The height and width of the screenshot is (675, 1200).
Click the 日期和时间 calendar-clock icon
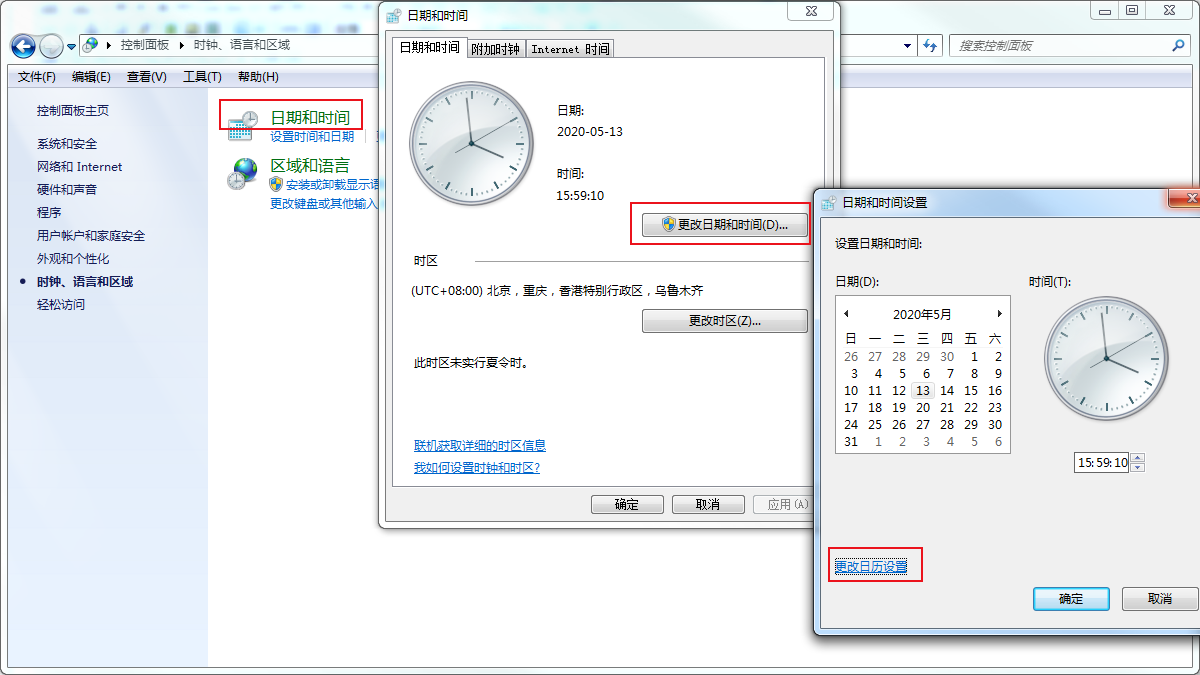[243, 126]
